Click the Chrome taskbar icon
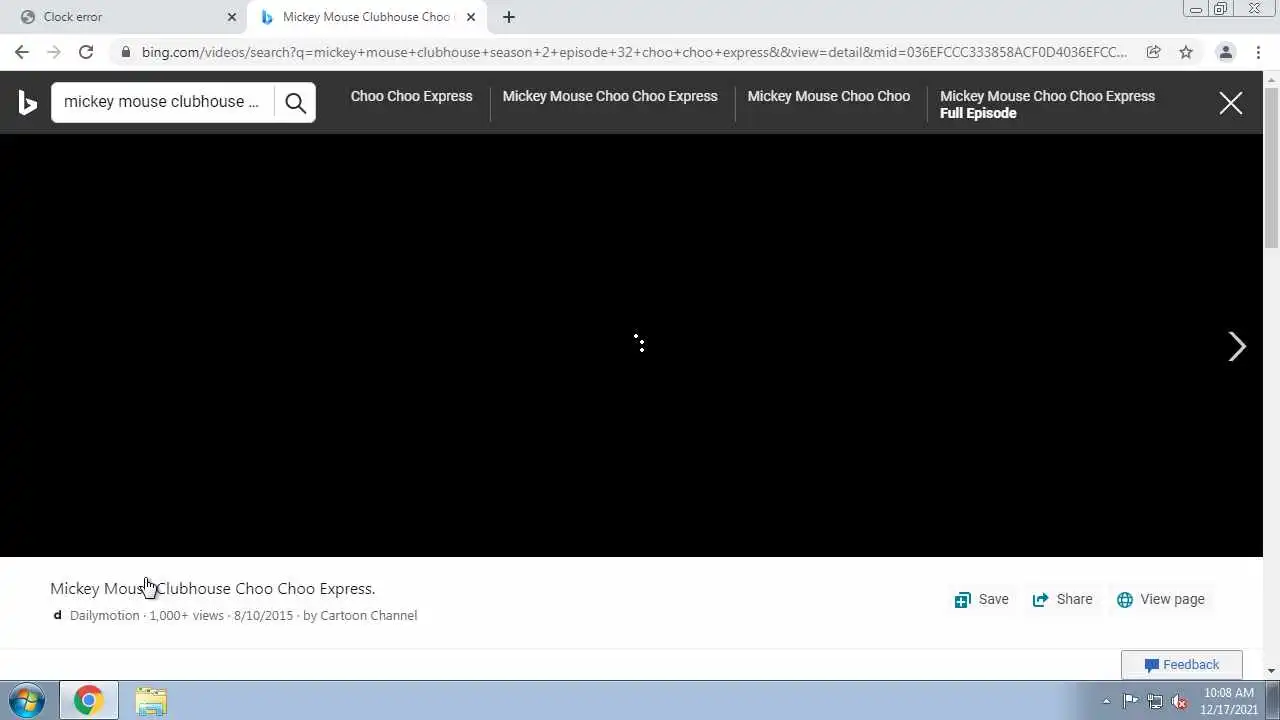This screenshot has width=1280, height=720. (x=88, y=700)
